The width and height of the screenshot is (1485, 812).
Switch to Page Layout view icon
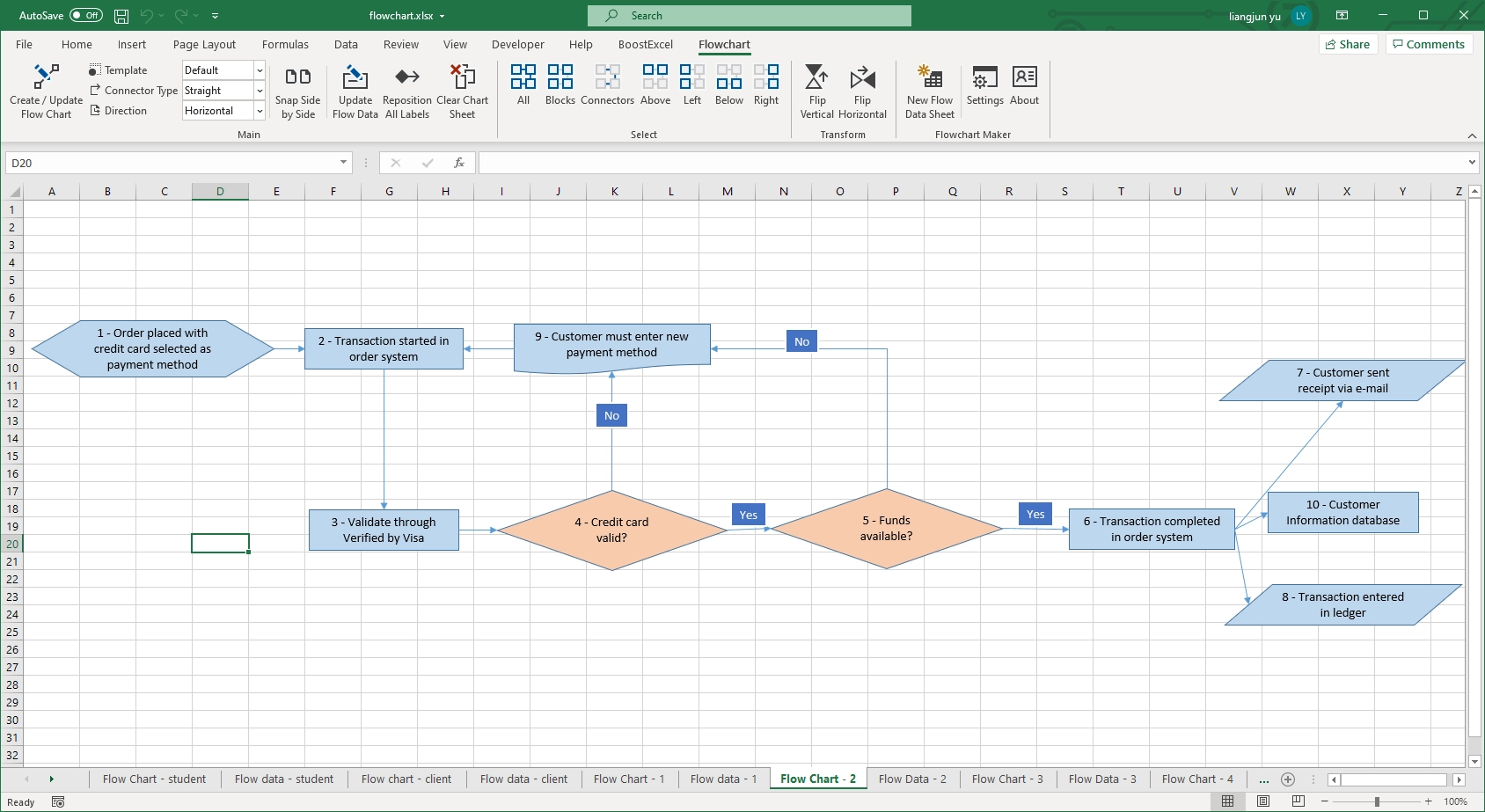click(1263, 801)
